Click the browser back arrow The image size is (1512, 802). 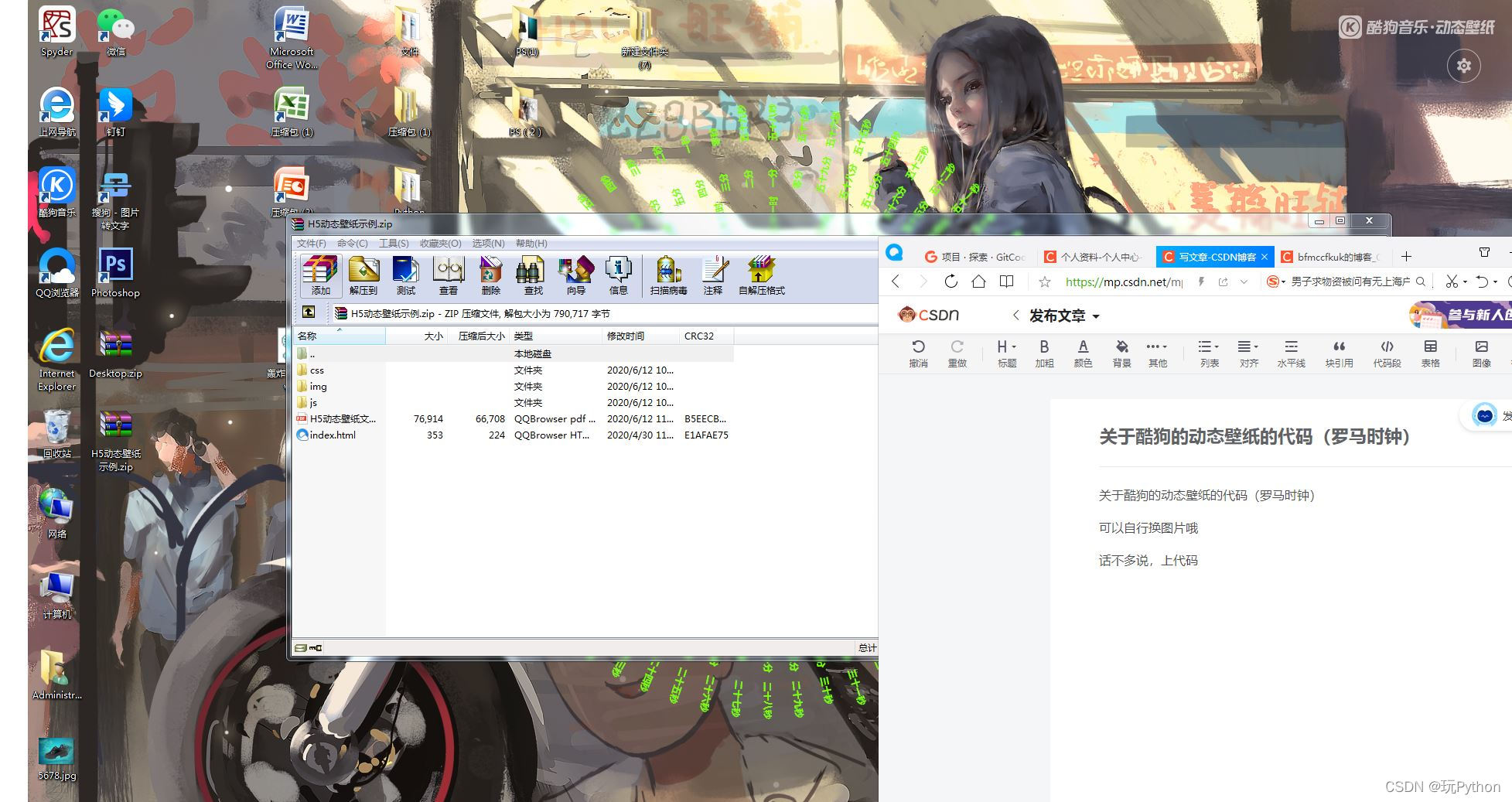pyautogui.click(x=896, y=282)
